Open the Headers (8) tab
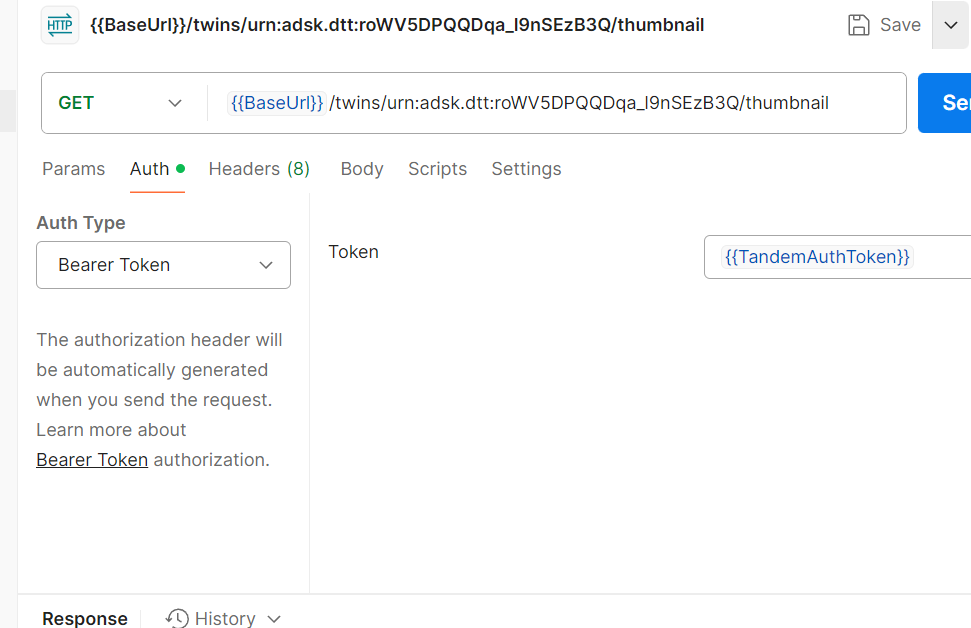The width and height of the screenshot is (971, 628). point(259,169)
